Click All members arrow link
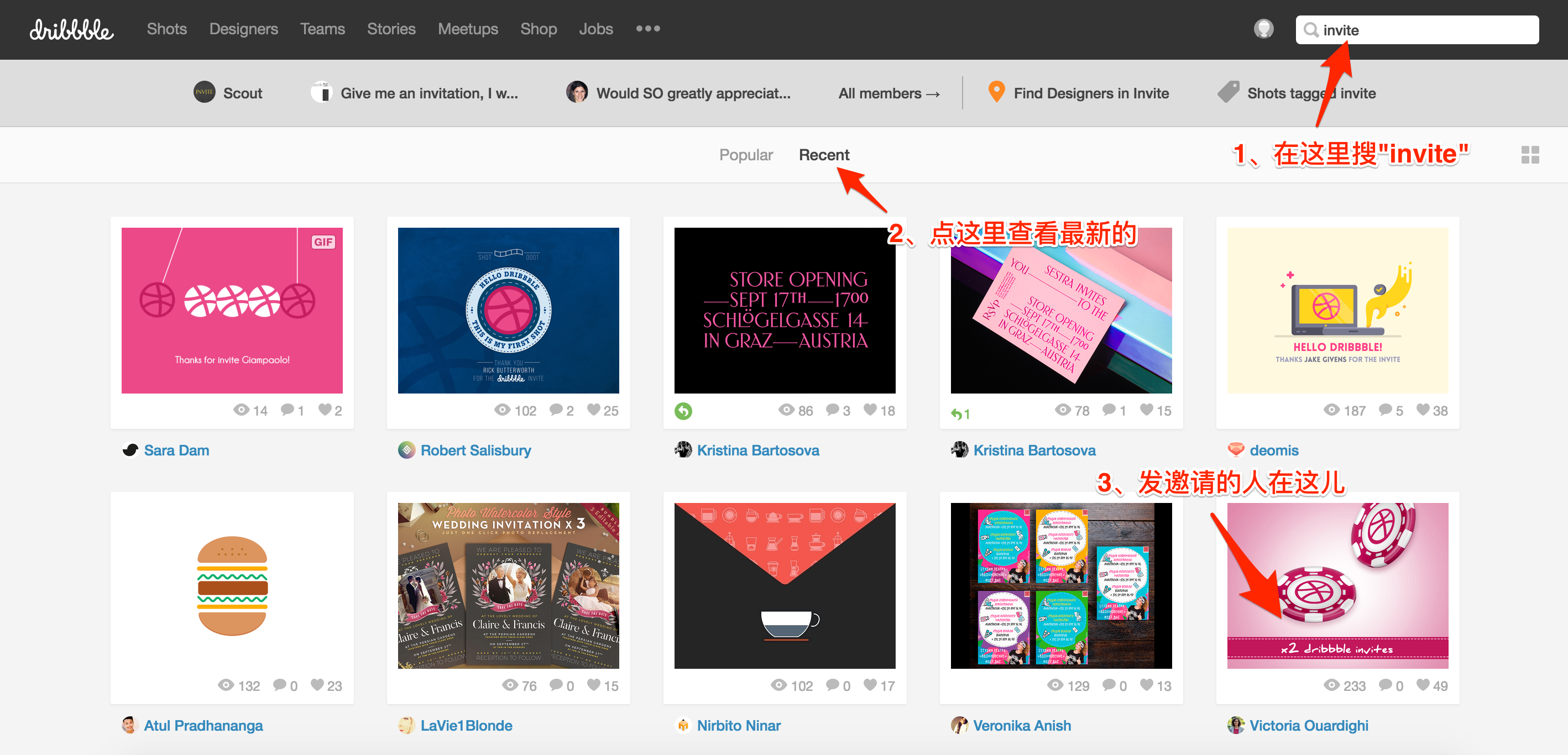1568x755 pixels. (x=888, y=93)
